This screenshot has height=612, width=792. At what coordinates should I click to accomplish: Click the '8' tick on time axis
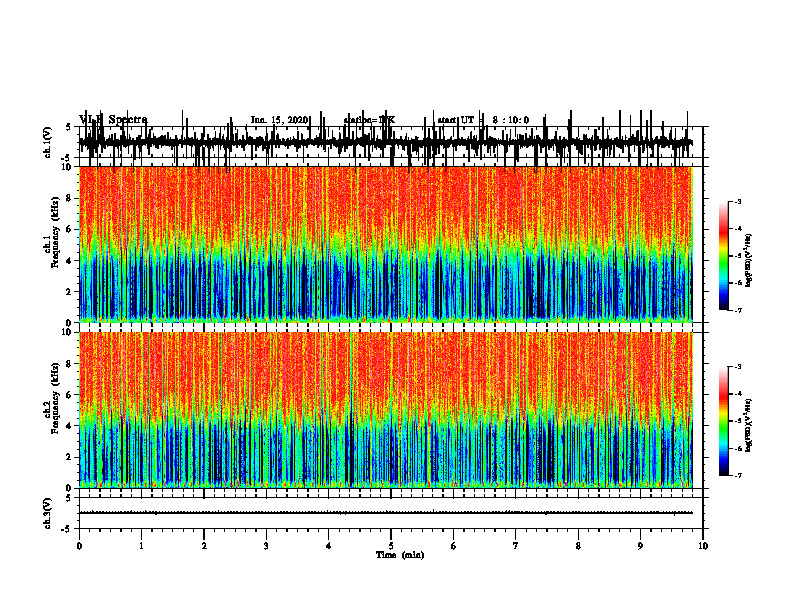coord(578,546)
